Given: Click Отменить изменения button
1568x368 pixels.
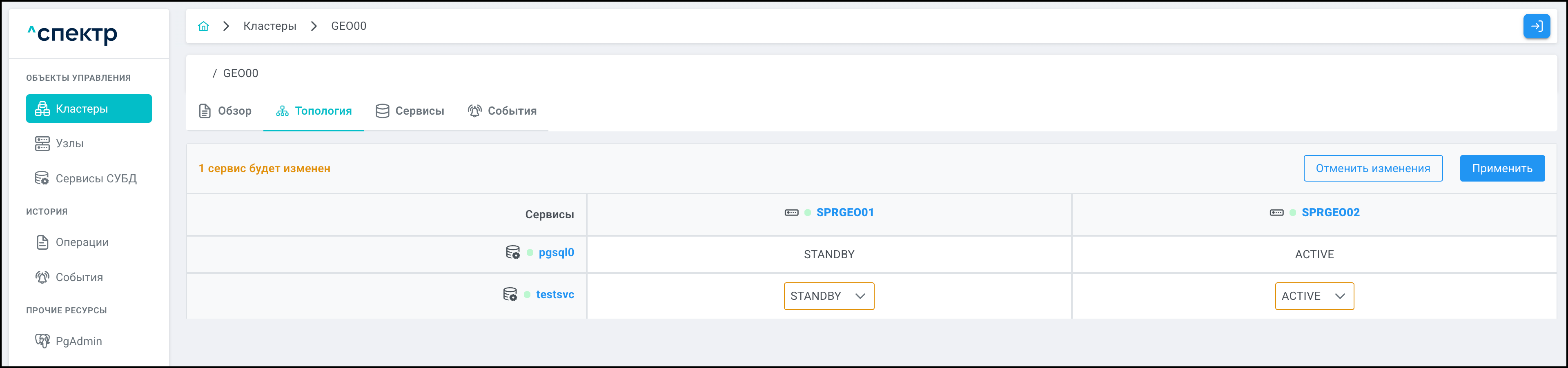Looking at the screenshot, I should pyautogui.click(x=1372, y=168).
